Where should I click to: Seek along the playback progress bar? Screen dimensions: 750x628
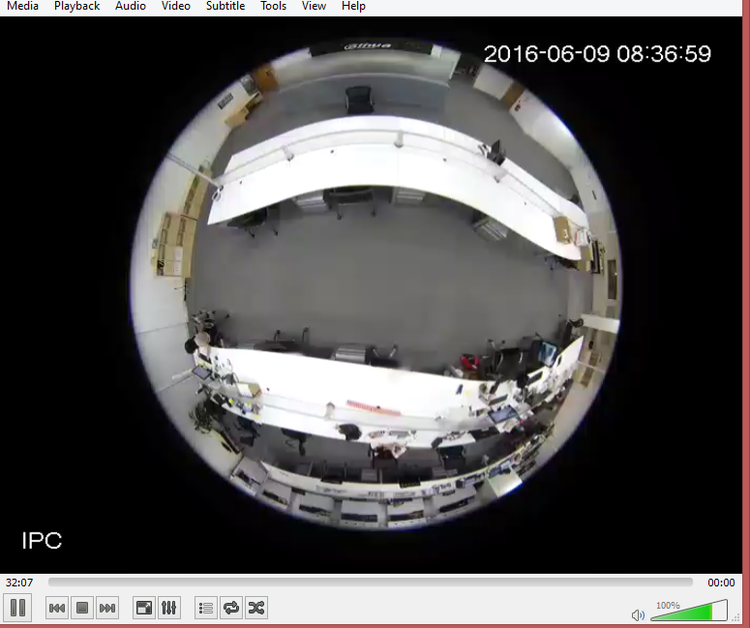pos(370,582)
